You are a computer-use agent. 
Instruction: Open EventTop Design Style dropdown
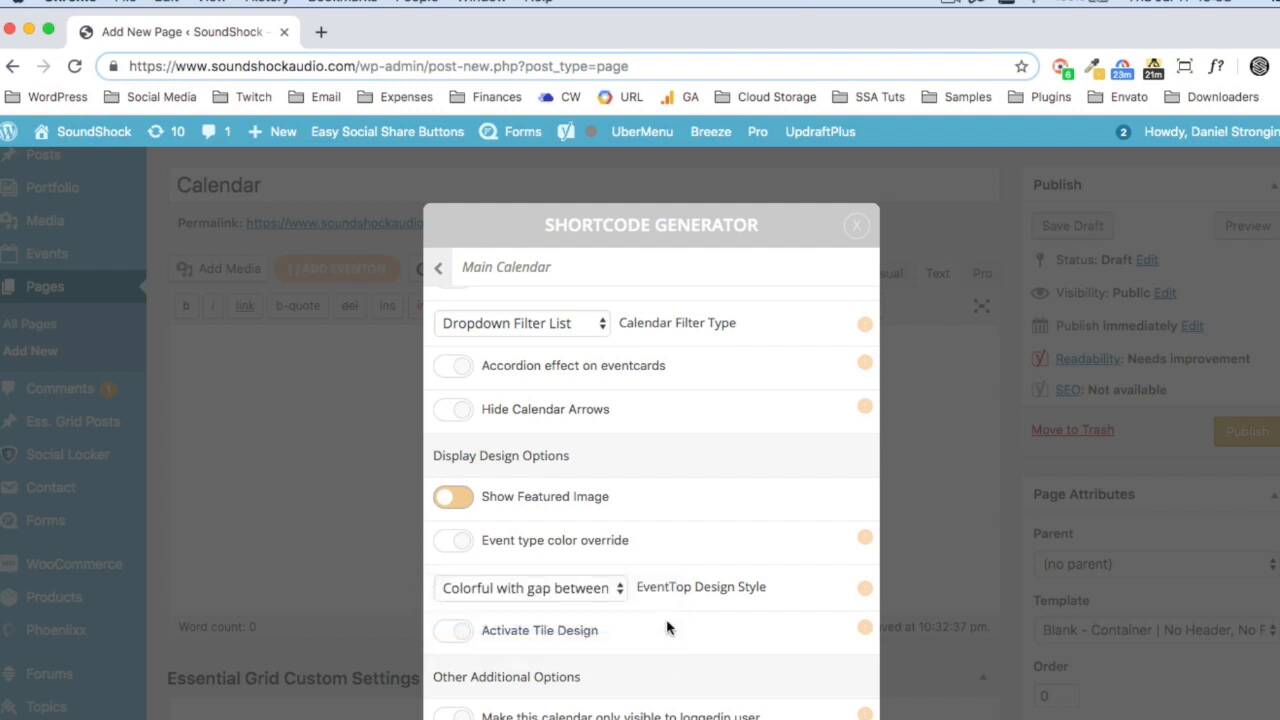[532, 588]
